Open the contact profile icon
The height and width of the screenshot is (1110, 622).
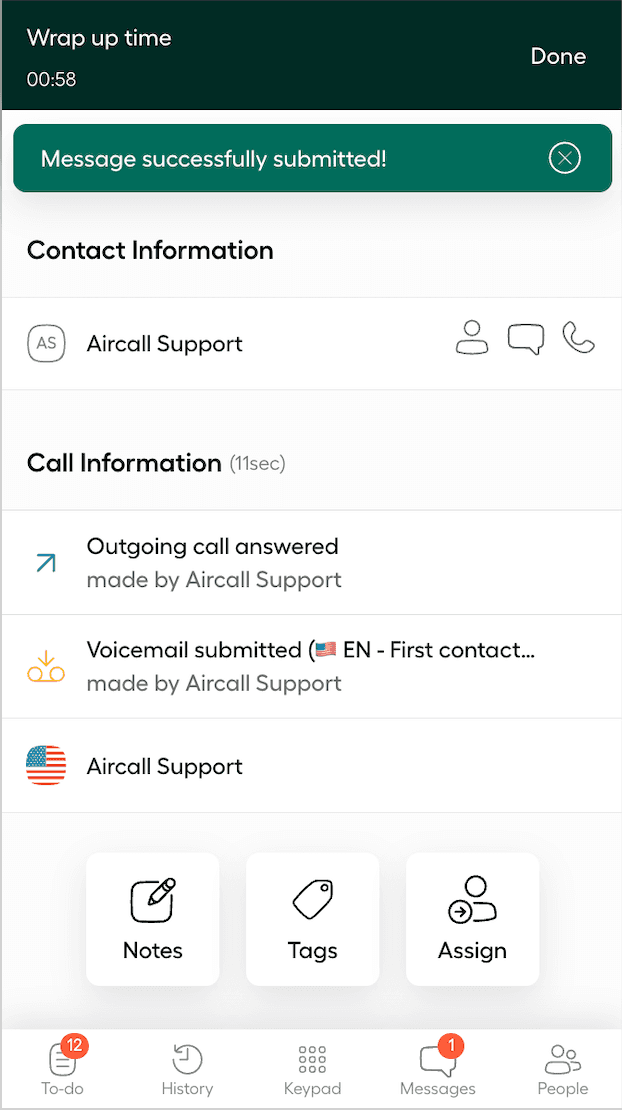[x=472, y=338]
